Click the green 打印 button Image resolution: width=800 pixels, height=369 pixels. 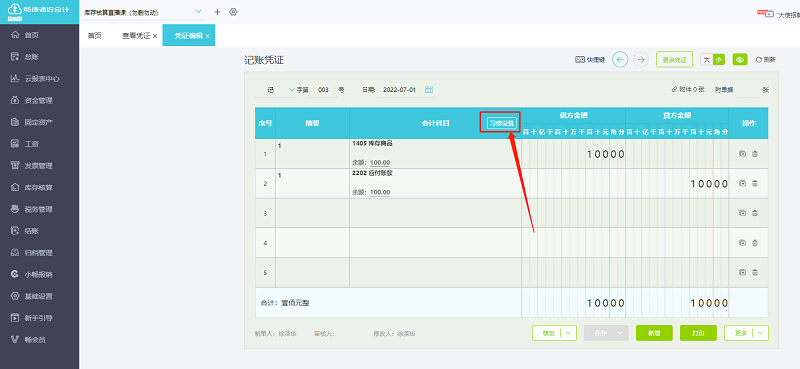(x=698, y=333)
